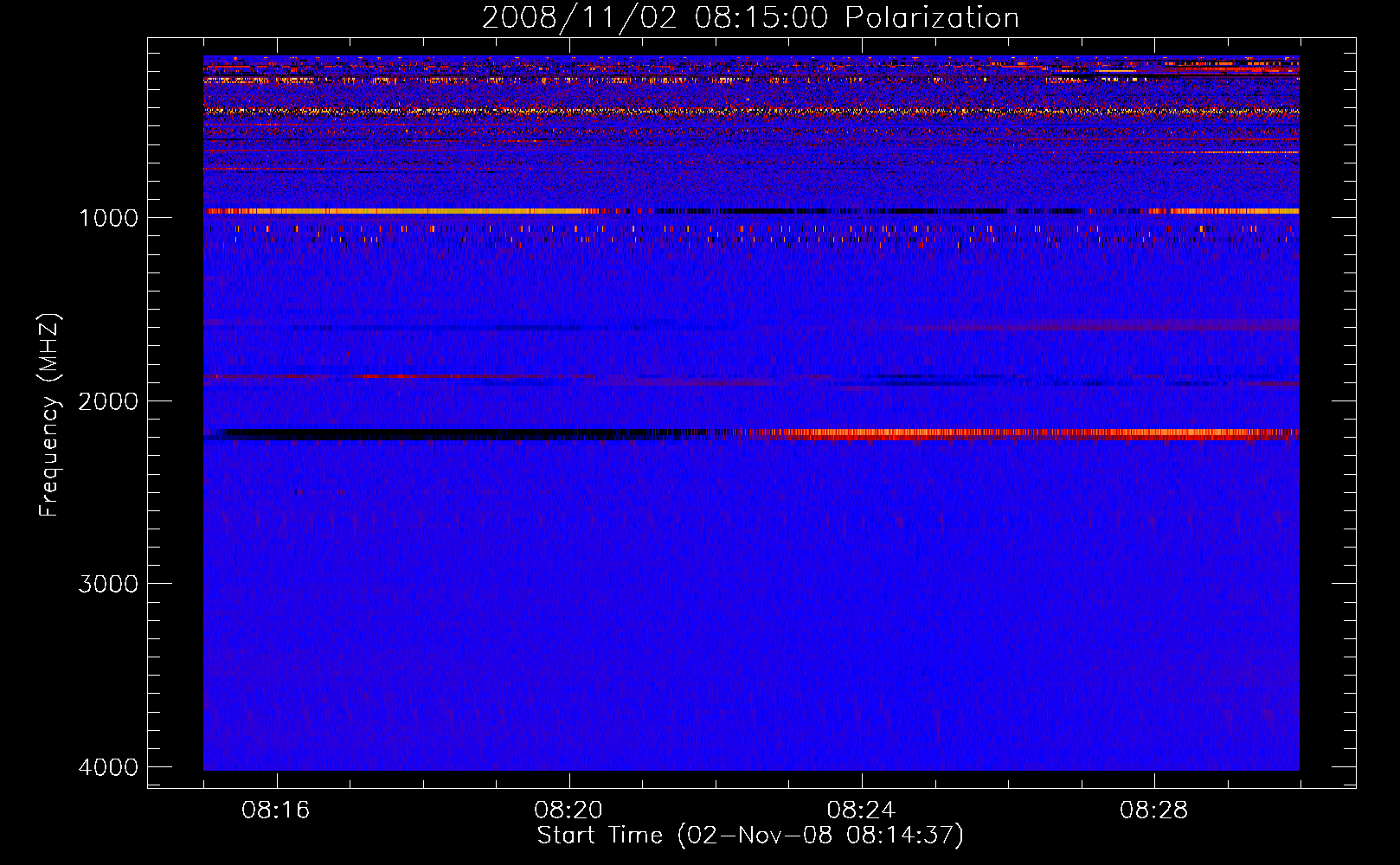The height and width of the screenshot is (865, 1400).
Task: Click the 08:16 time tick label
Action: tap(276, 811)
